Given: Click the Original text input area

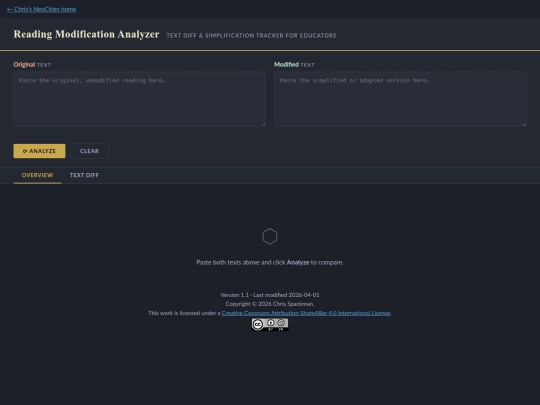Looking at the screenshot, I should [139, 99].
